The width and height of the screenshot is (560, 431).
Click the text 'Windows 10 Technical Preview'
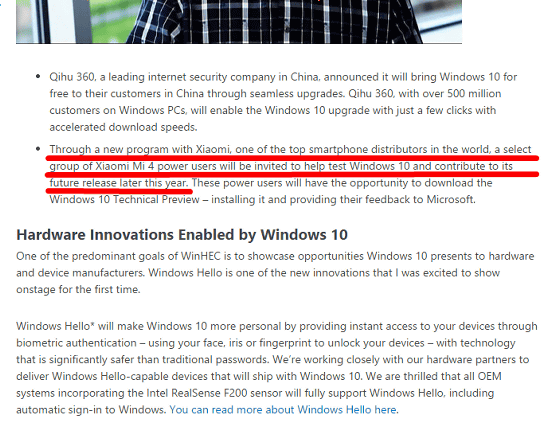(124, 199)
